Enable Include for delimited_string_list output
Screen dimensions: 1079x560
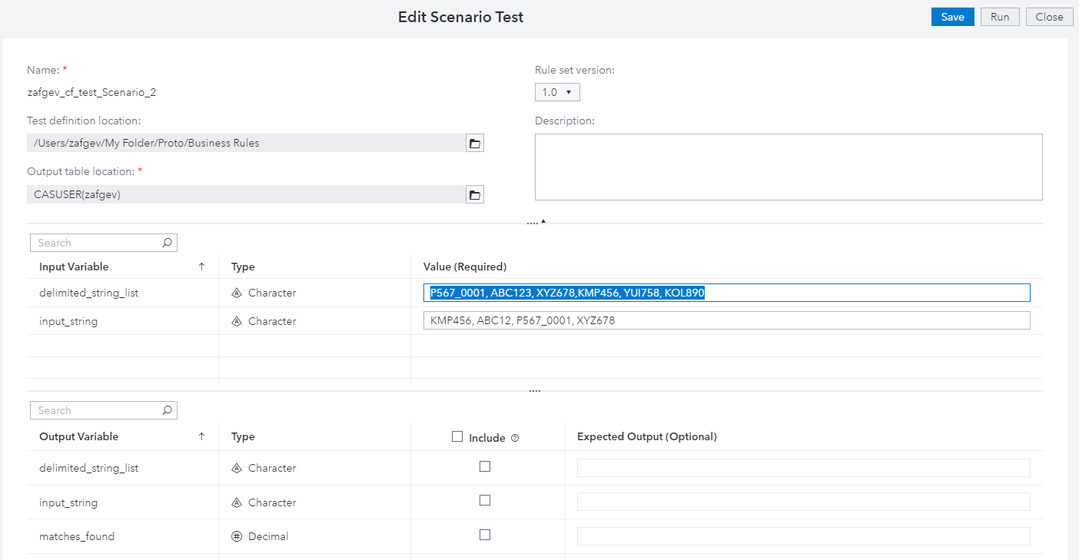coord(485,467)
